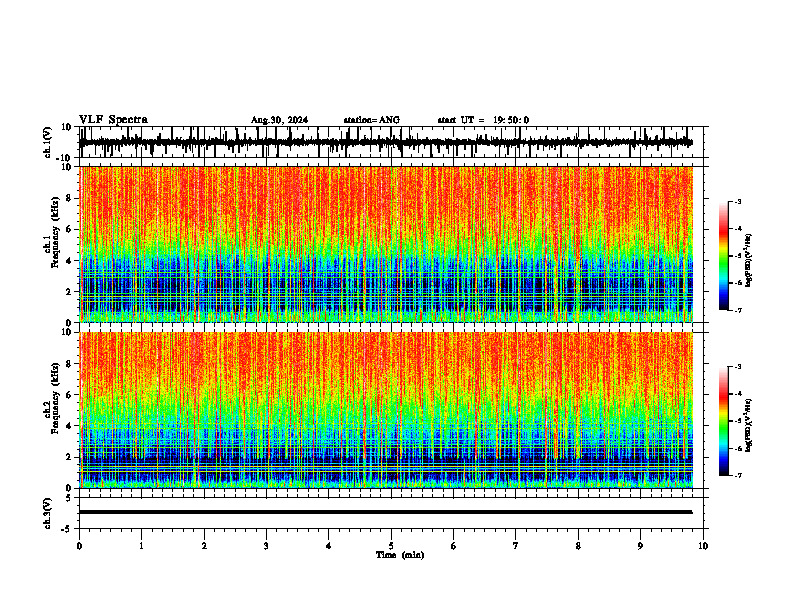This screenshot has width=792, height=612.
Task: Click the 'Time (min)' axis label
Action: click(400, 555)
